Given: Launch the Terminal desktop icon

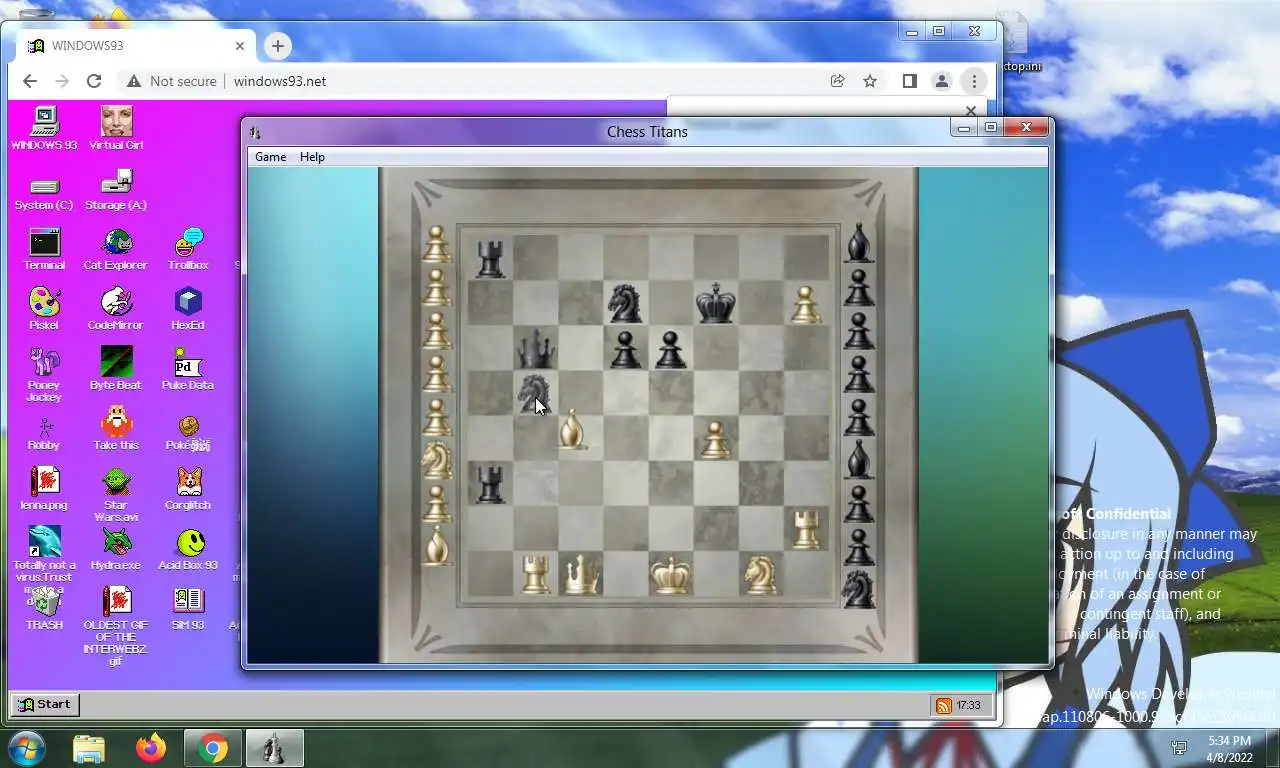Looking at the screenshot, I should [44, 249].
